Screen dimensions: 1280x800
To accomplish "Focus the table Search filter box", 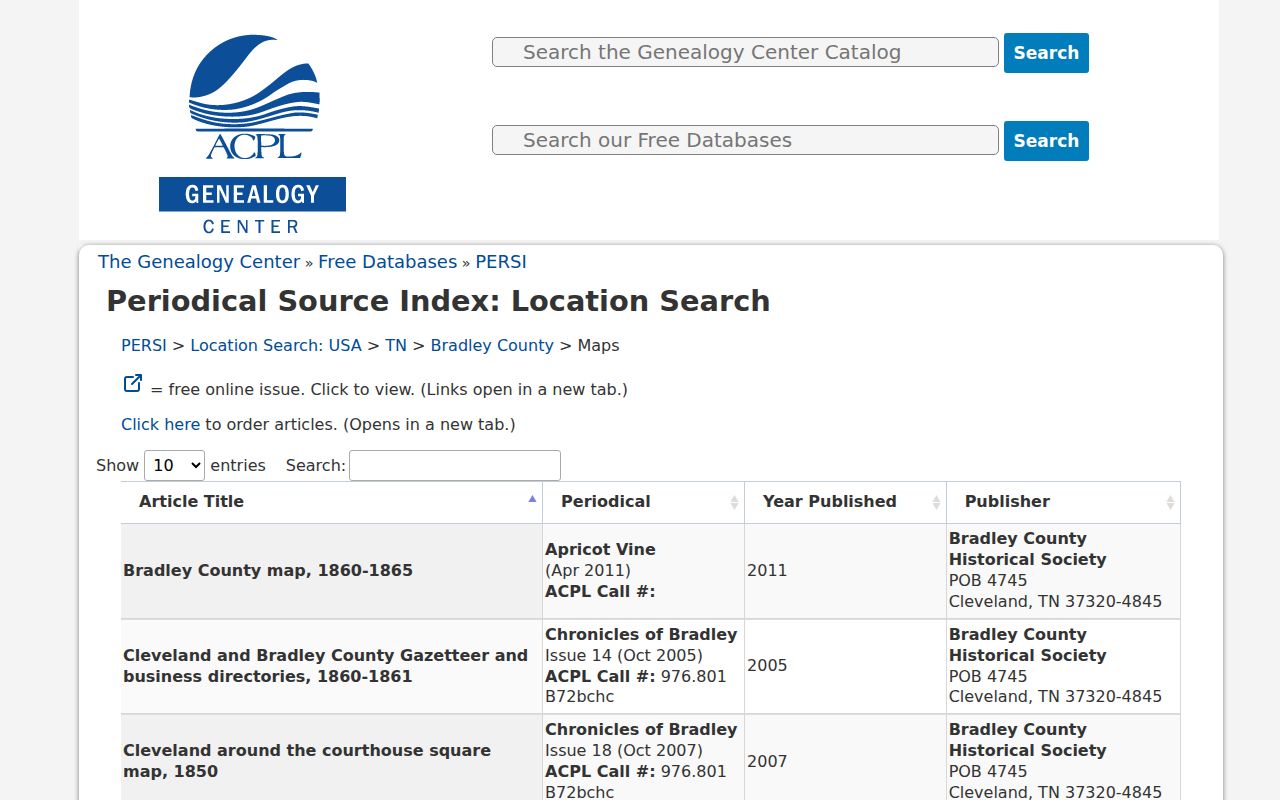I will pos(455,465).
